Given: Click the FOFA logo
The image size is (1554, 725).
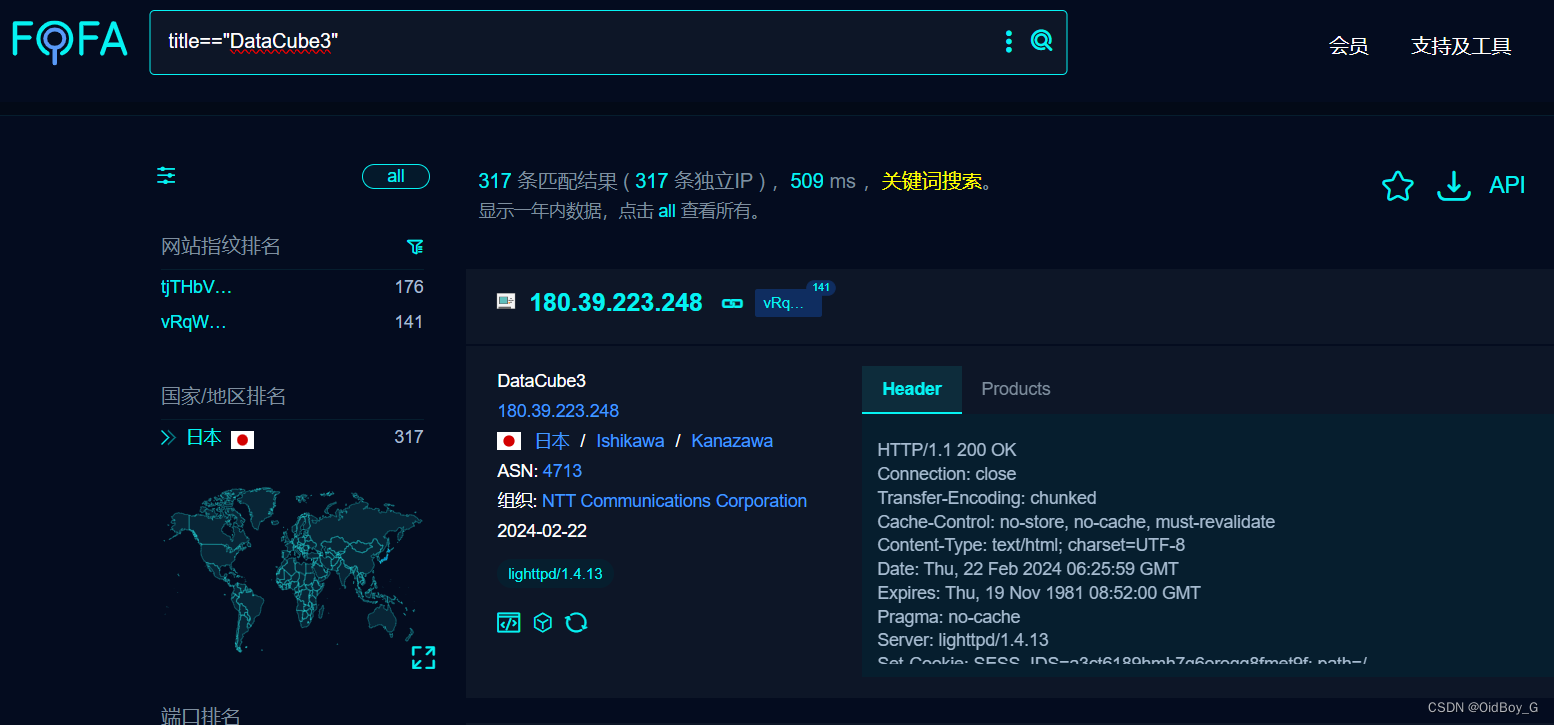Looking at the screenshot, I should [70, 41].
